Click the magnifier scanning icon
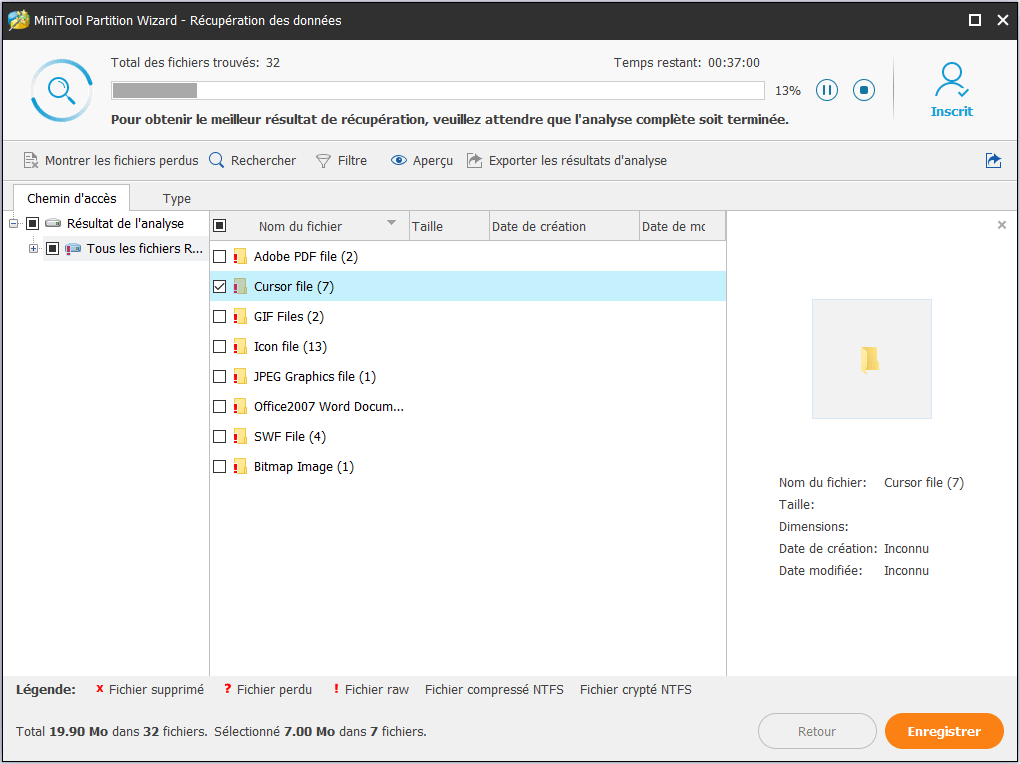The width and height of the screenshot is (1020, 764). (x=61, y=90)
